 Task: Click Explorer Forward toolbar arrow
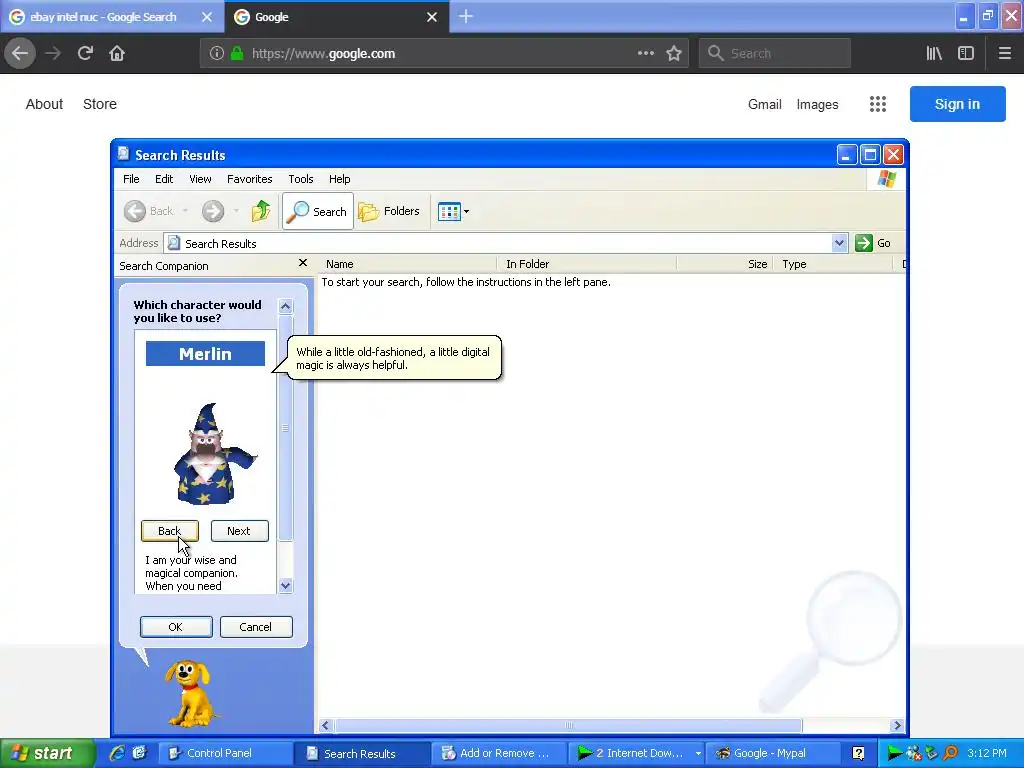[x=213, y=211]
